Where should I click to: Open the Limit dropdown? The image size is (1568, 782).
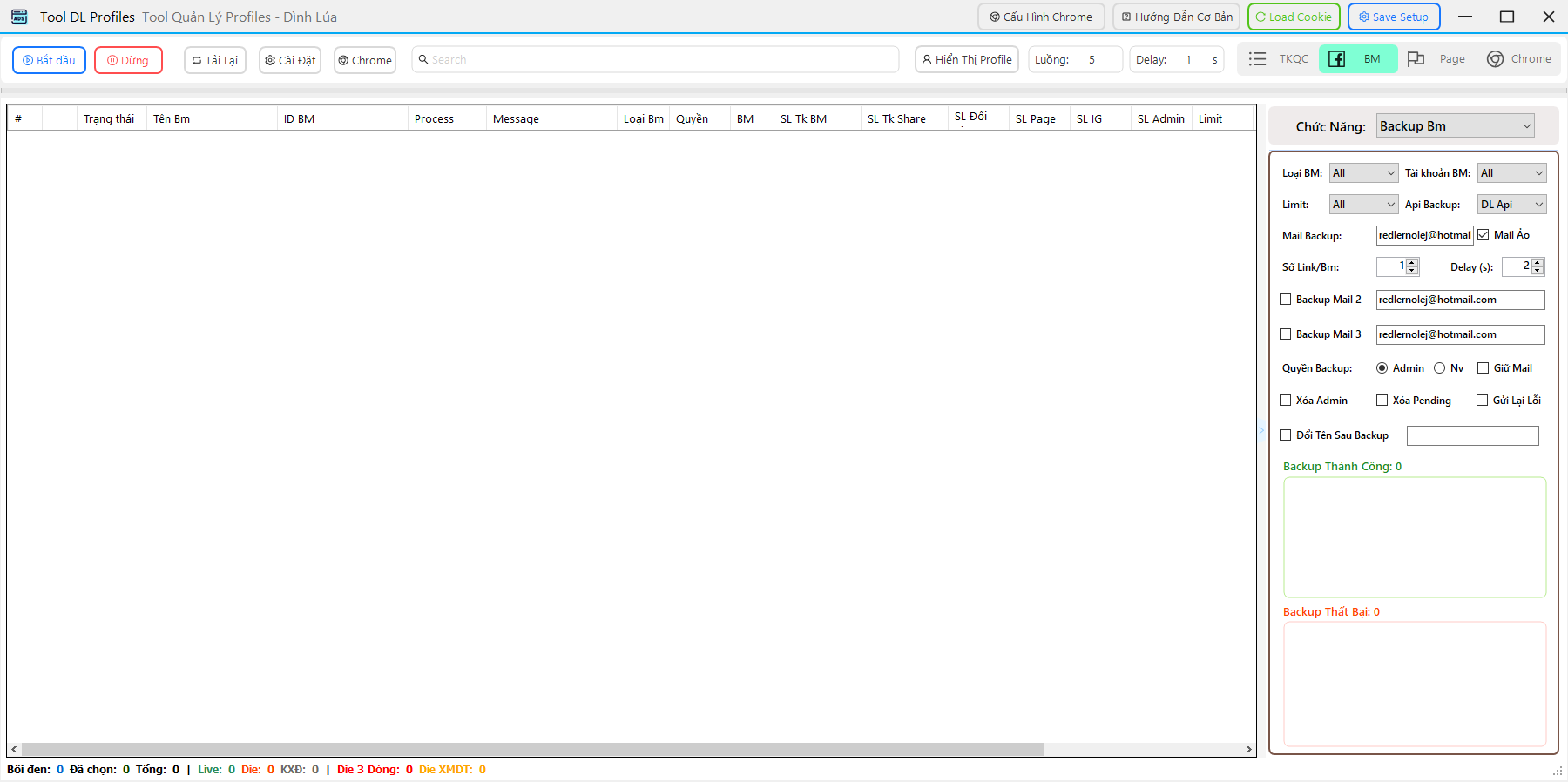(1364, 205)
